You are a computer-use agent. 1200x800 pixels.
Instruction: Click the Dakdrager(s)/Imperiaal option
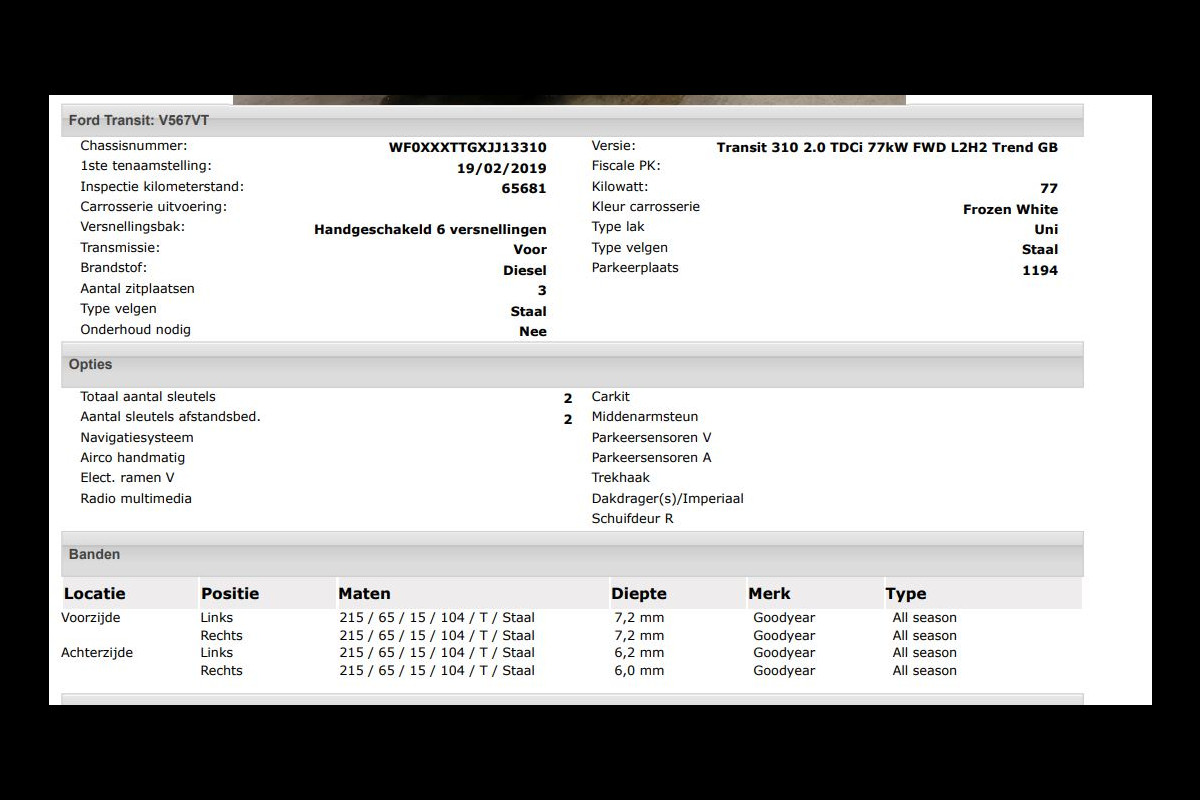667,498
